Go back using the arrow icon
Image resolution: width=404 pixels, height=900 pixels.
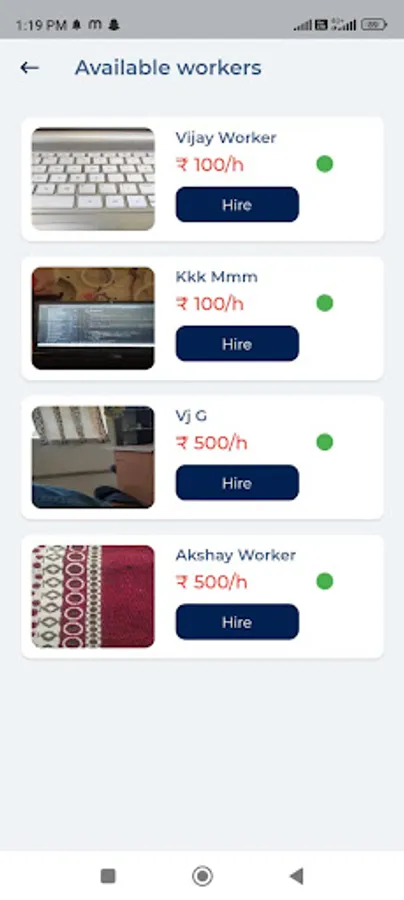coord(29,68)
